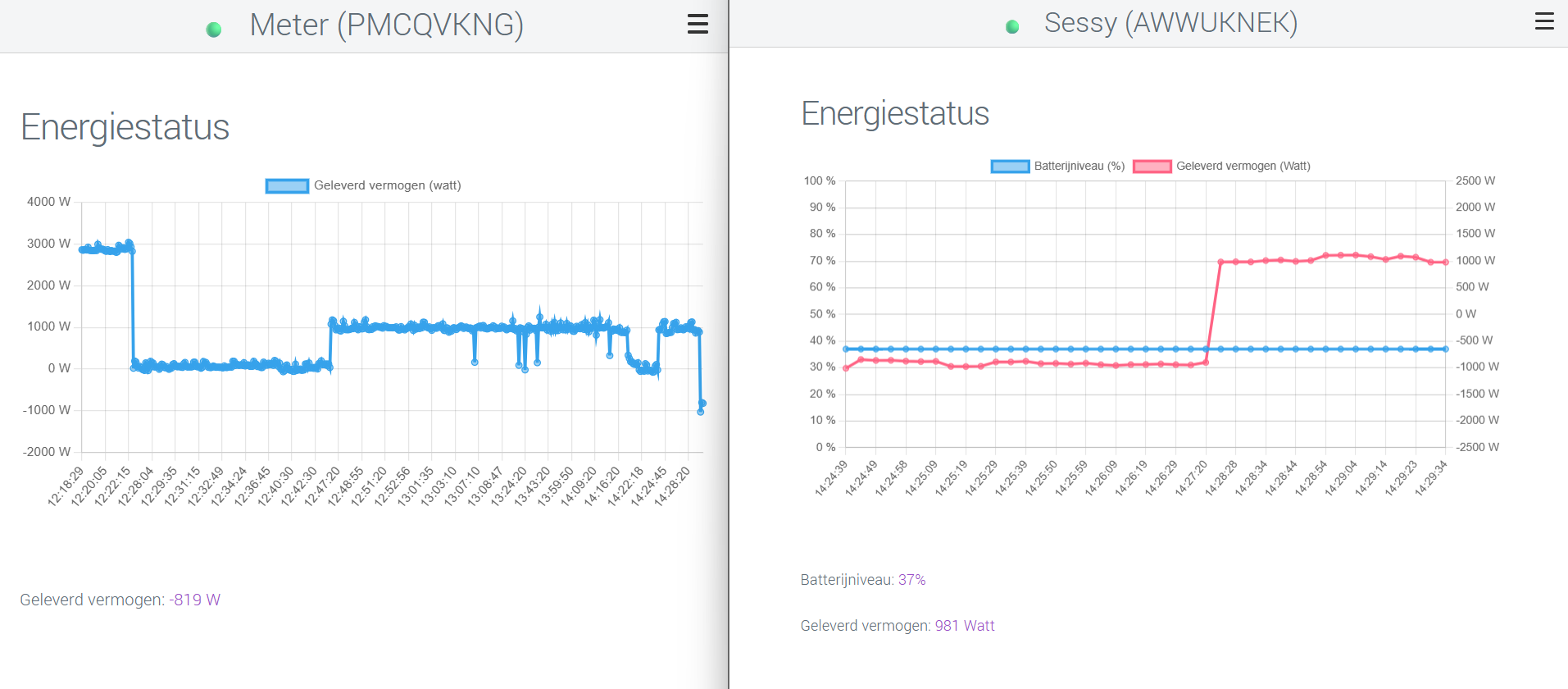The height and width of the screenshot is (689, 1568).
Task: Click the blue Batterijniveau legend color box
Action: 1010,167
